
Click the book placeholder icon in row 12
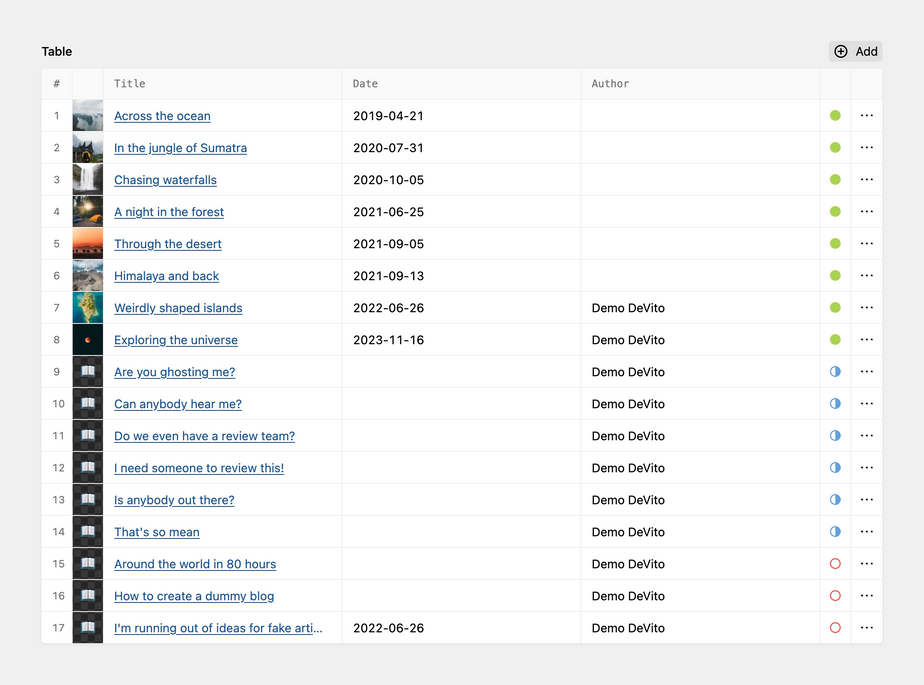click(x=88, y=468)
